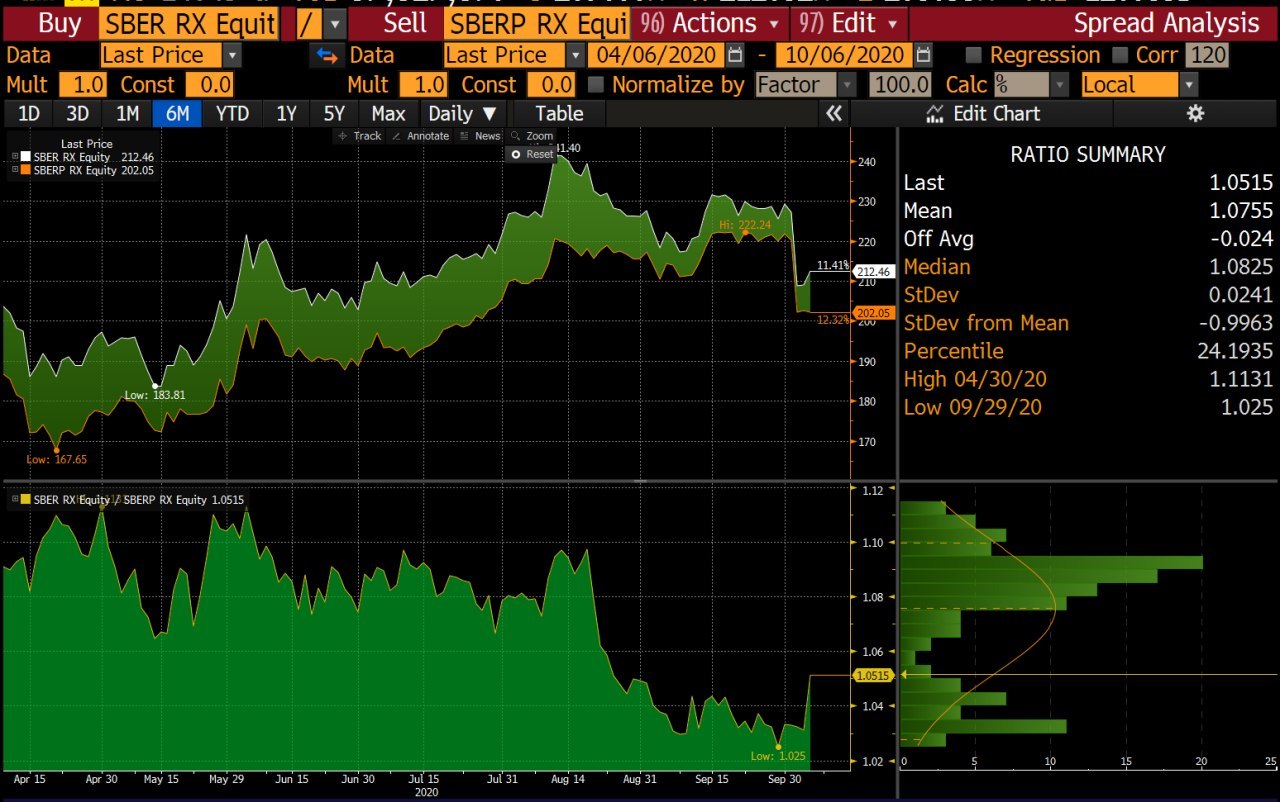
Task: Select the Annotate pencil tool
Action: (421, 136)
